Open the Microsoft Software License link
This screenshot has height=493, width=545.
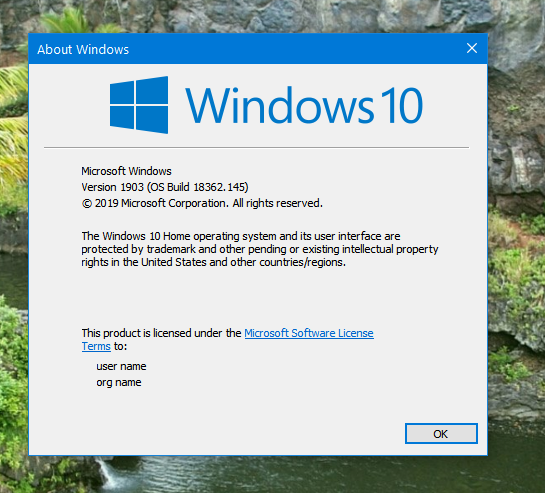click(309, 333)
